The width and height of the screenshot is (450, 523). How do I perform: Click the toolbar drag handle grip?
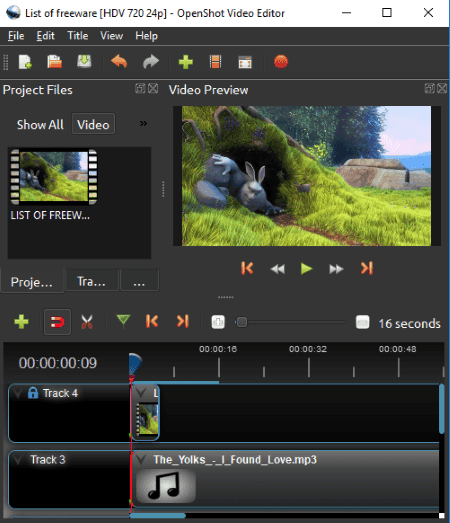coord(6,62)
